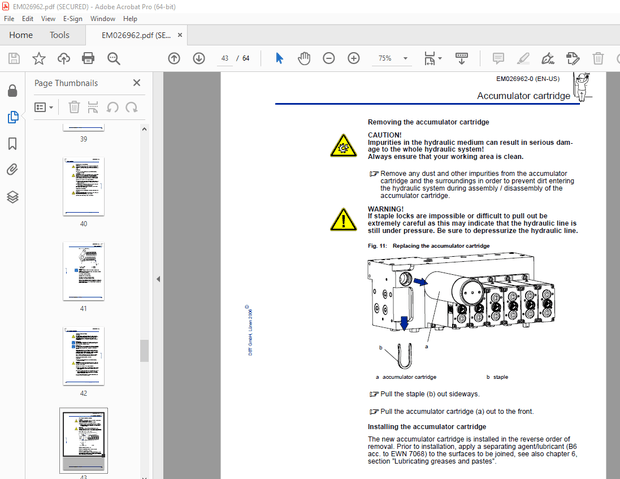Open the Window menu
This screenshot has width=620, height=479.
click(x=102, y=19)
